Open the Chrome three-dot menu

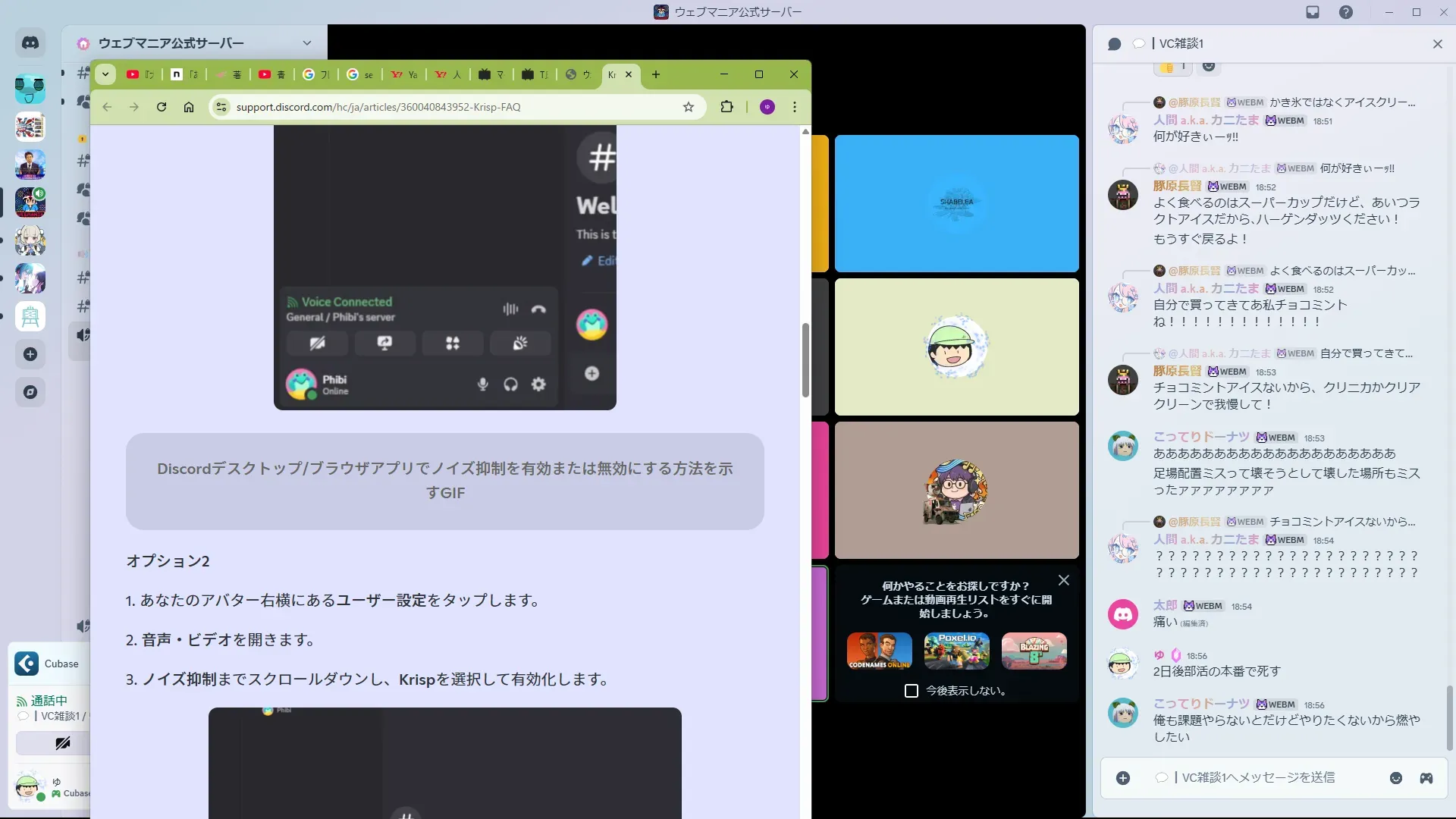pyautogui.click(x=795, y=107)
